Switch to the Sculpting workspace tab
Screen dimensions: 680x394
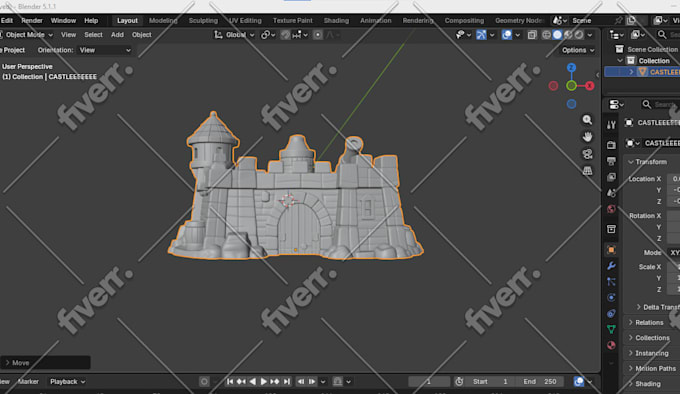[203, 20]
